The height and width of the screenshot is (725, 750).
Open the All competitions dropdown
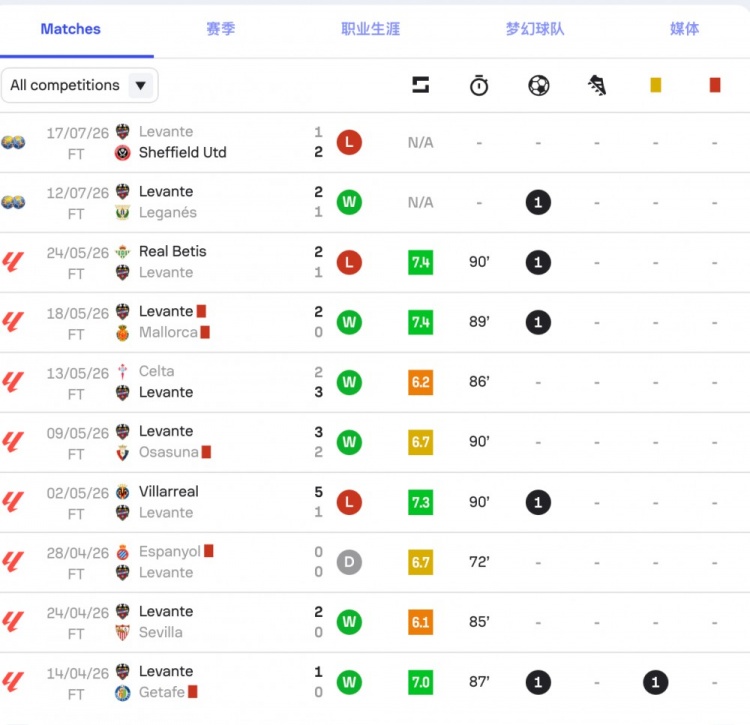(x=79, y=85)
